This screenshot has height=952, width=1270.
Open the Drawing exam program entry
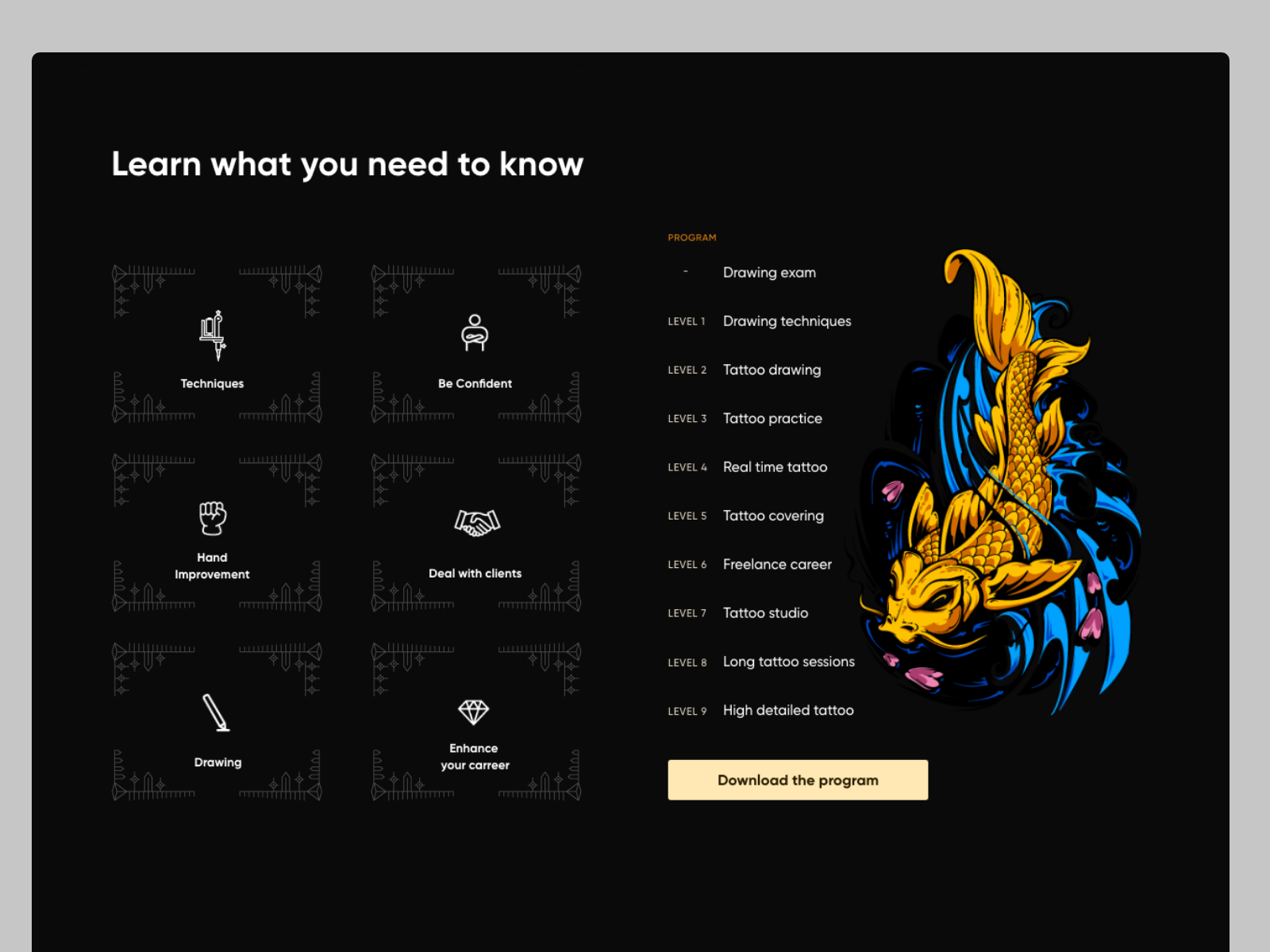(x=769, y=272)
